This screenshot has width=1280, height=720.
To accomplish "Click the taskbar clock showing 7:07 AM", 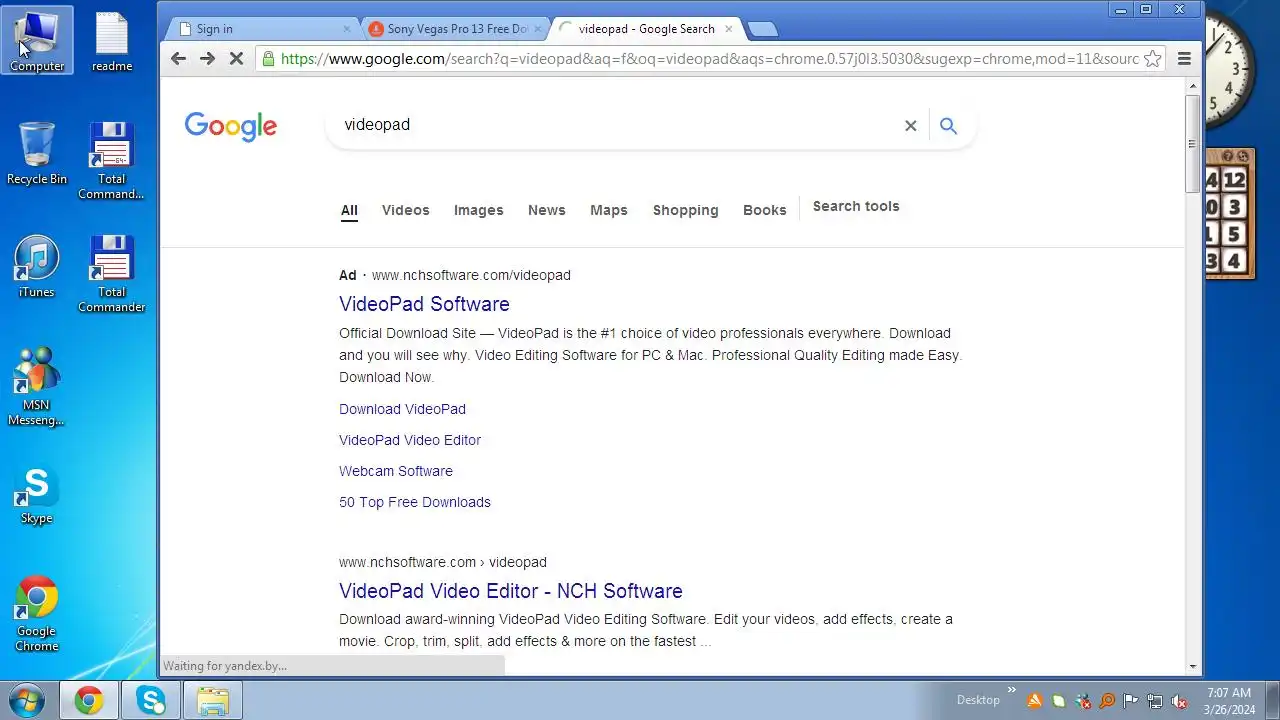I will (1229, 701).
